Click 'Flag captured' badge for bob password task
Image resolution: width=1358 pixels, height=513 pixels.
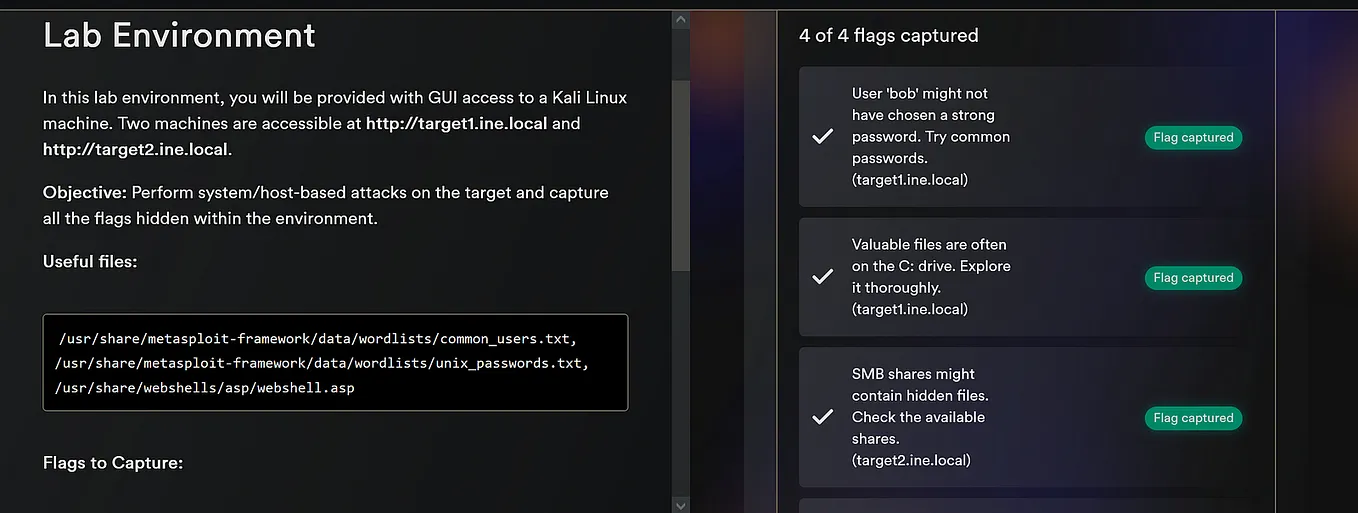[x=1193, y=137]
